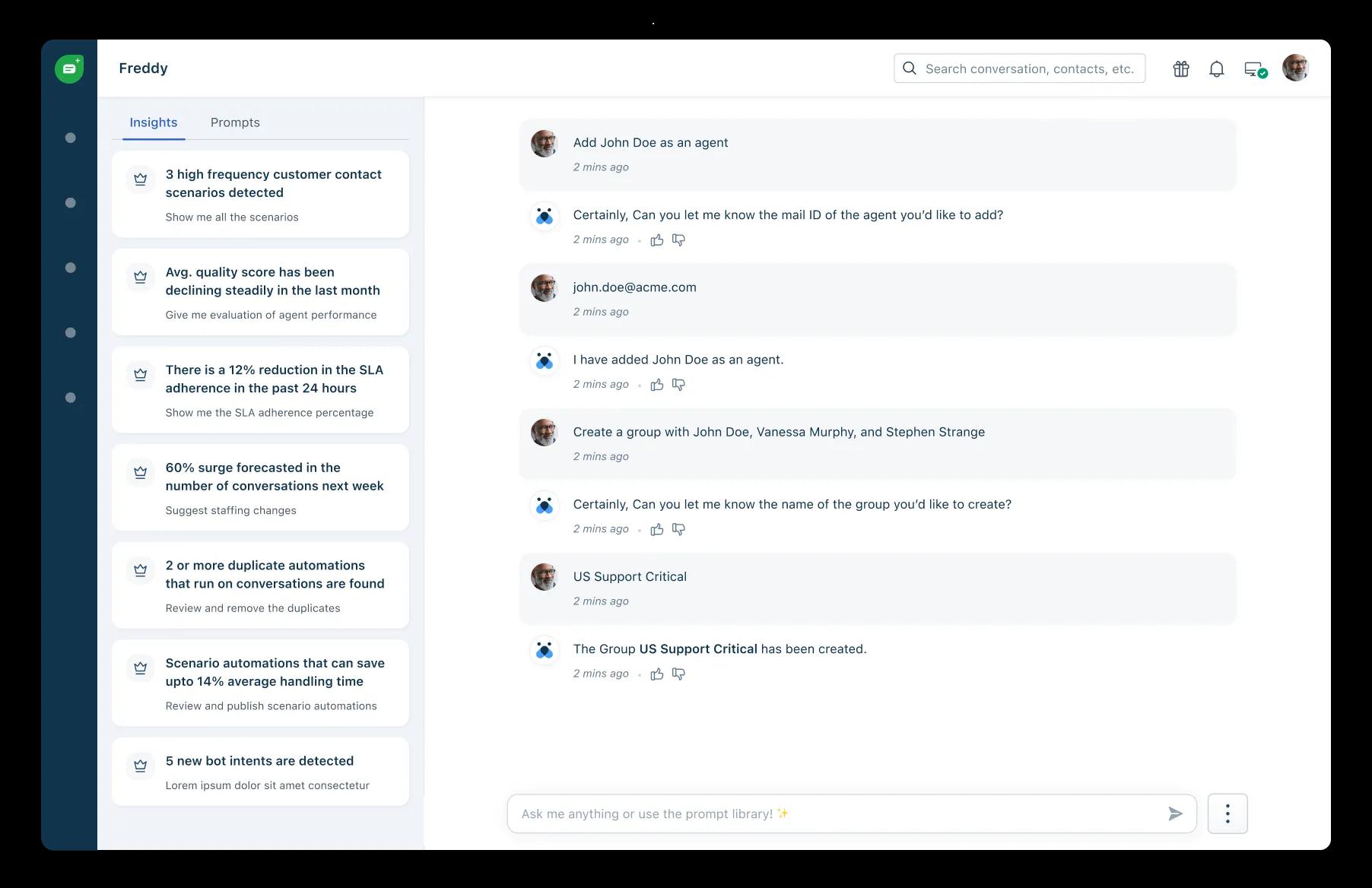Thumbs up 'I have added John Doe' reply

click(x=657, y=385)
